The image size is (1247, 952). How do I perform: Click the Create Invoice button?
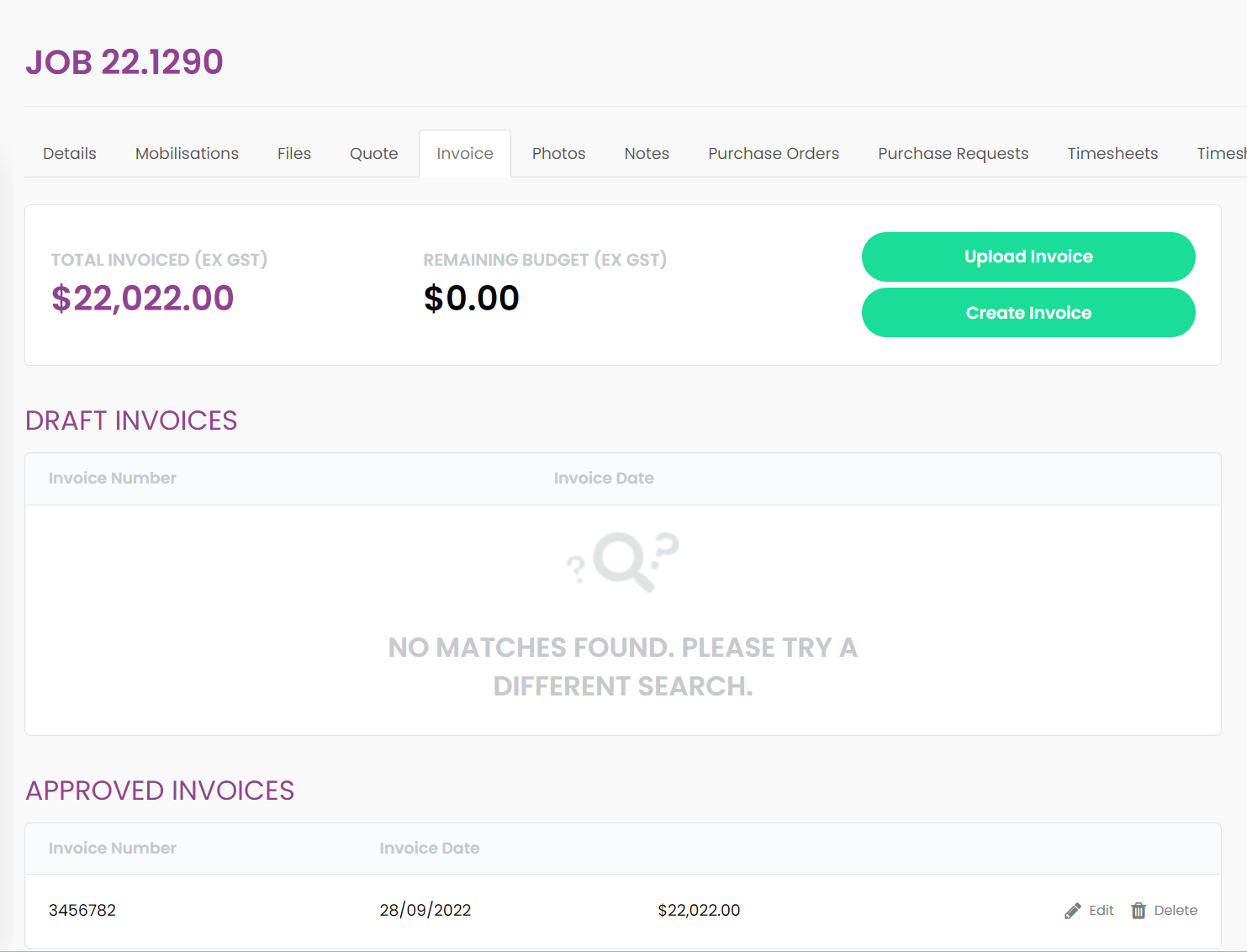(1028, 313)
